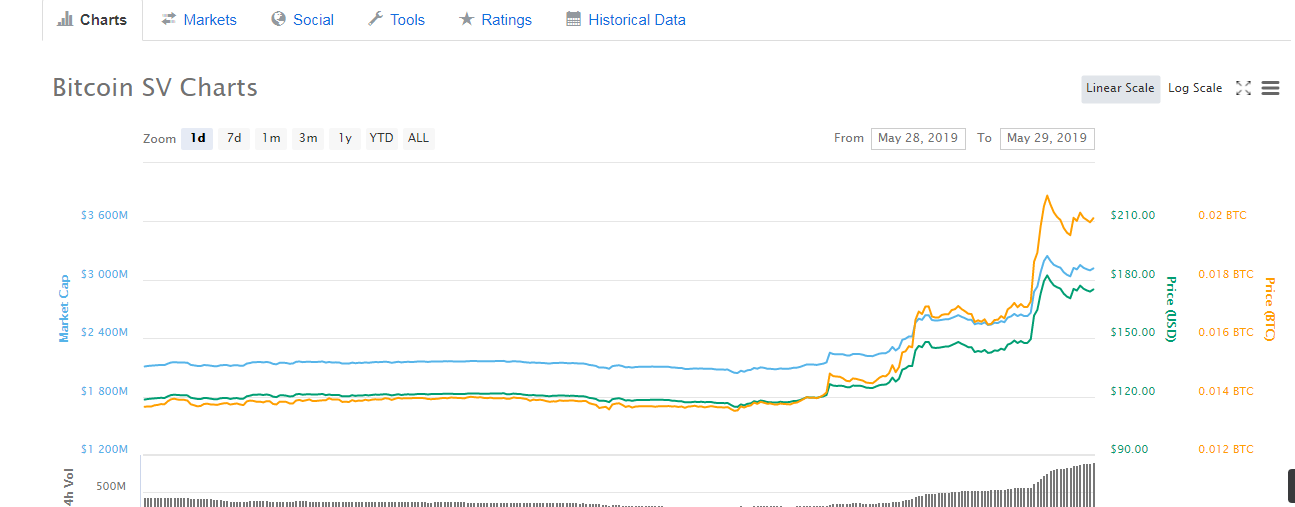Click the $150.00 price axis value
The width and height of the screenshot is (1295, 507).
tap(1133, 332)
